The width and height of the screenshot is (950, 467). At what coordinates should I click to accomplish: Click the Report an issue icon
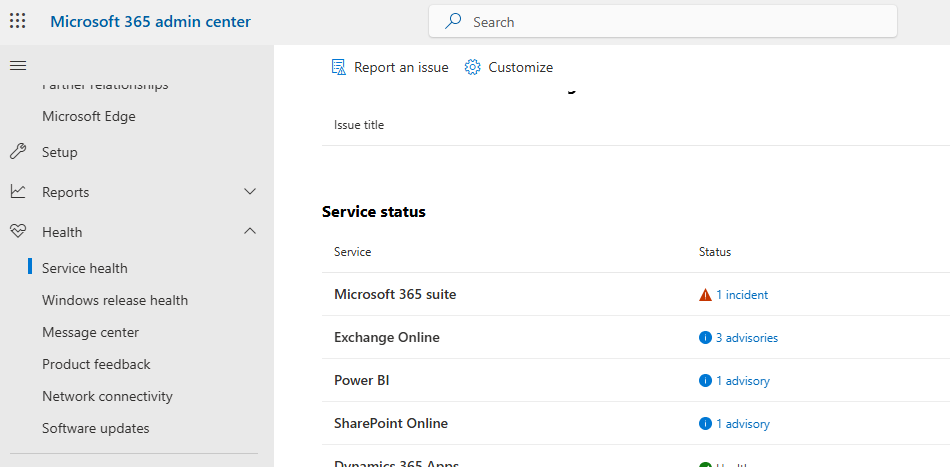pyautogui.click(x=338, y=67)
